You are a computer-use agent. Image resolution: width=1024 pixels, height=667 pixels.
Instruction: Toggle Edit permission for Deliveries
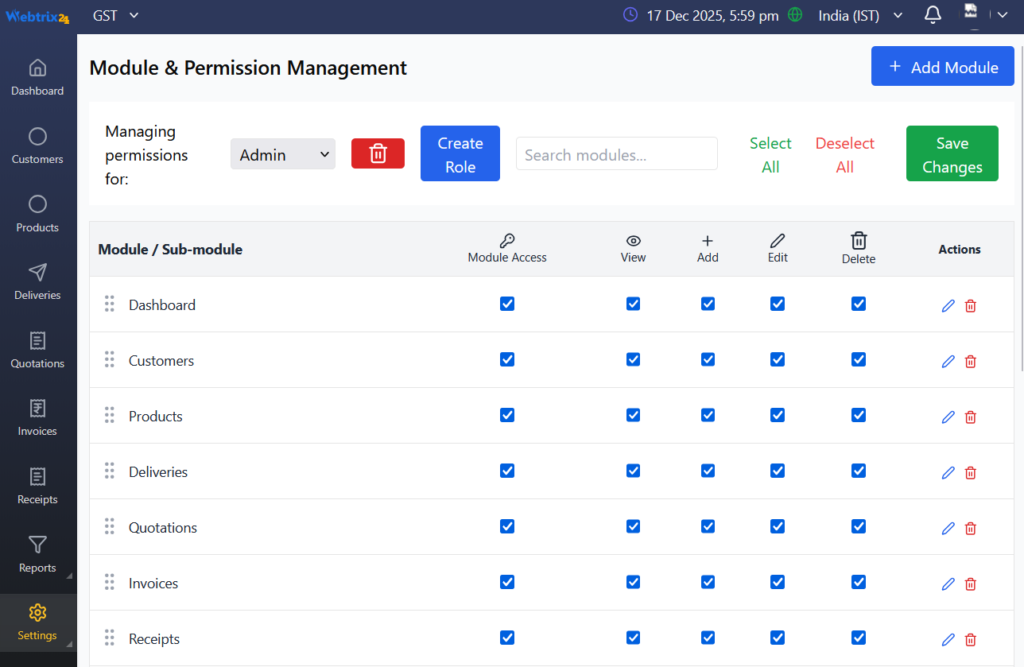pos(777,470)
